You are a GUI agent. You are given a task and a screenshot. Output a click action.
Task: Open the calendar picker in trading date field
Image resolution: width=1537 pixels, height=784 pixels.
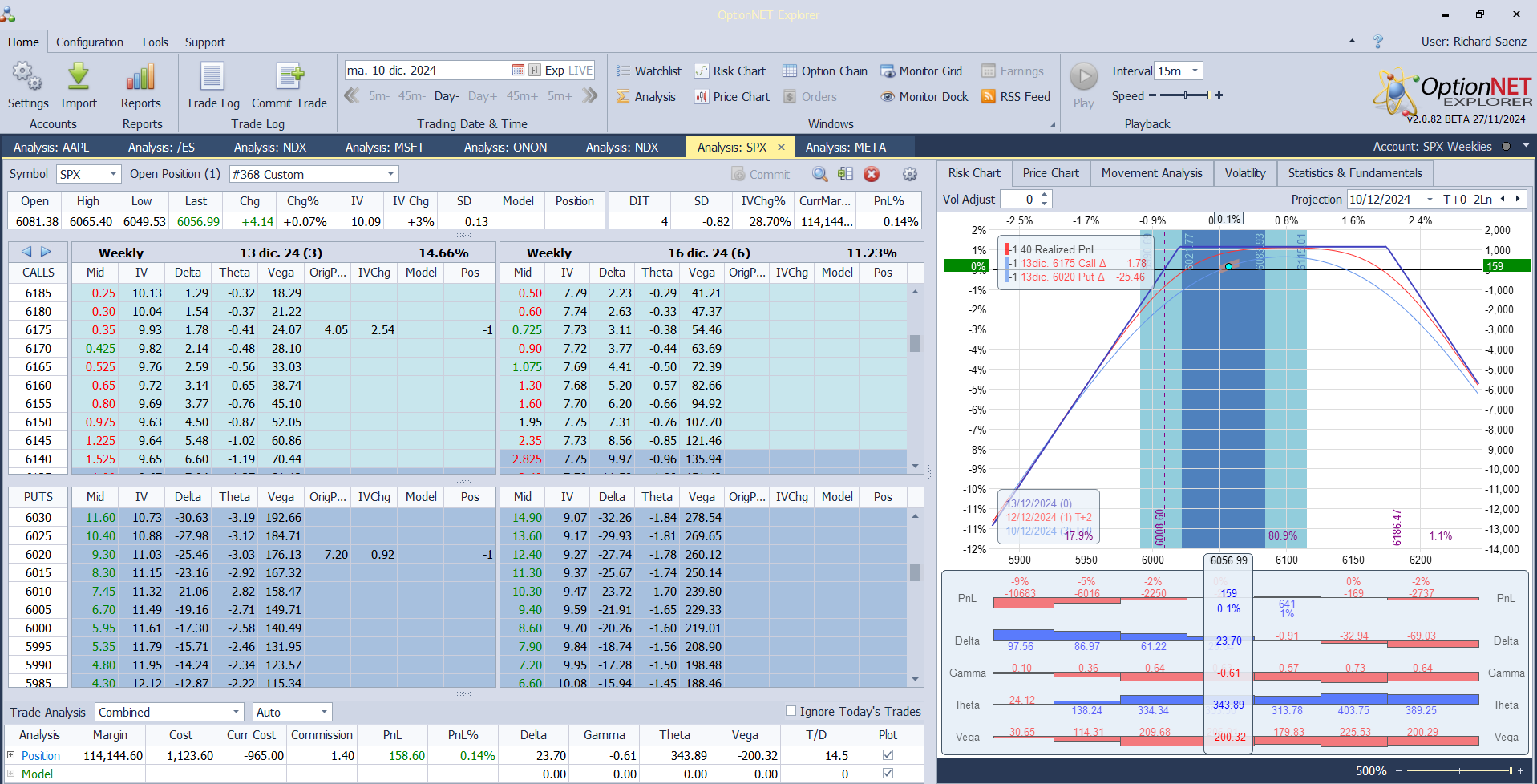click(x=518, y=71)
